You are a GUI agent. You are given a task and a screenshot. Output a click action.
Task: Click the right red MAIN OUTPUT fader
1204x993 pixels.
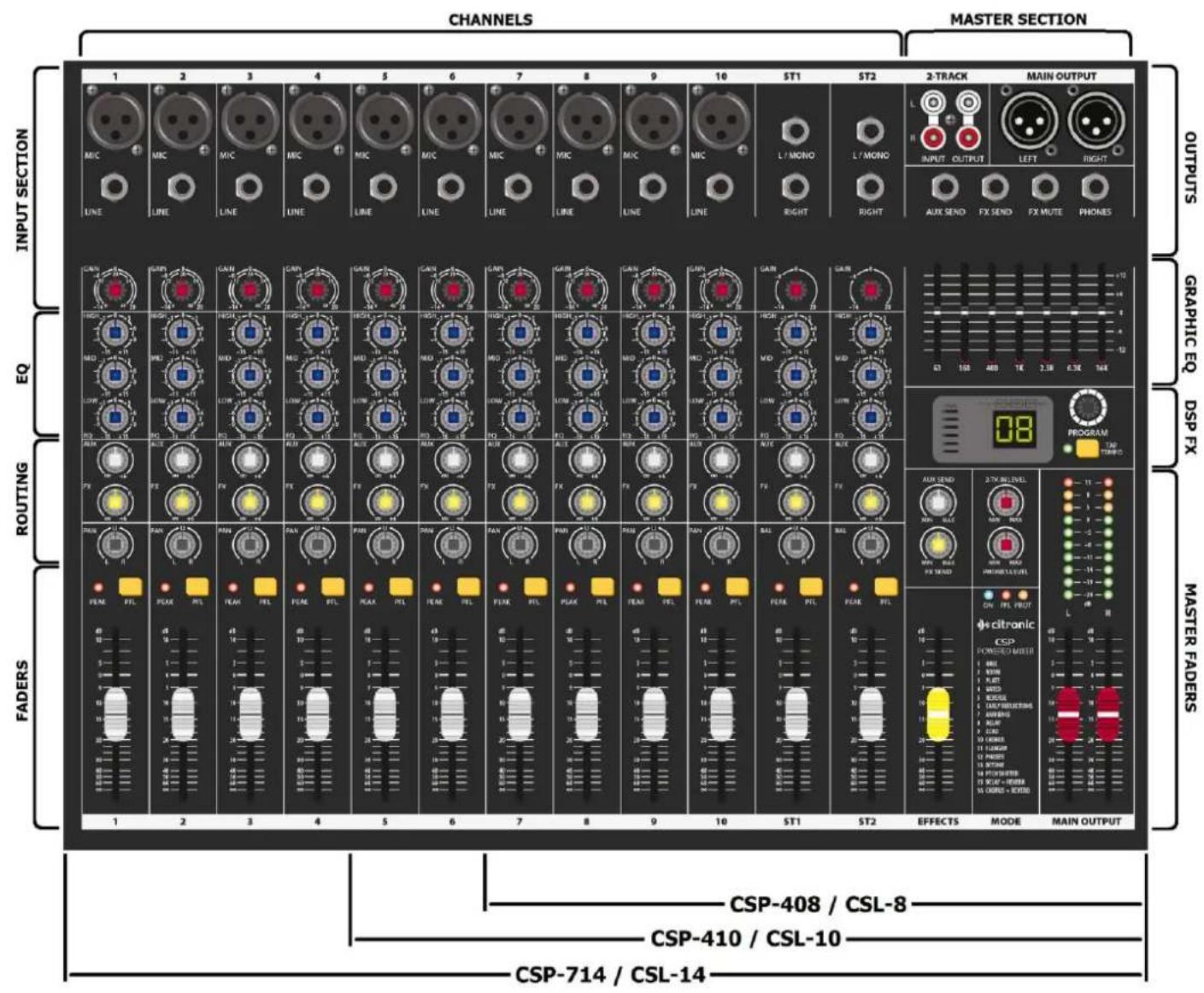1107,714
